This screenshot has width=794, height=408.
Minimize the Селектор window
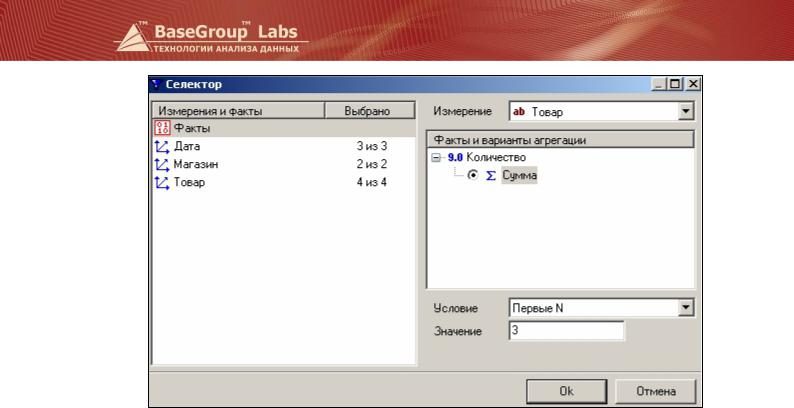pos(659,84)
